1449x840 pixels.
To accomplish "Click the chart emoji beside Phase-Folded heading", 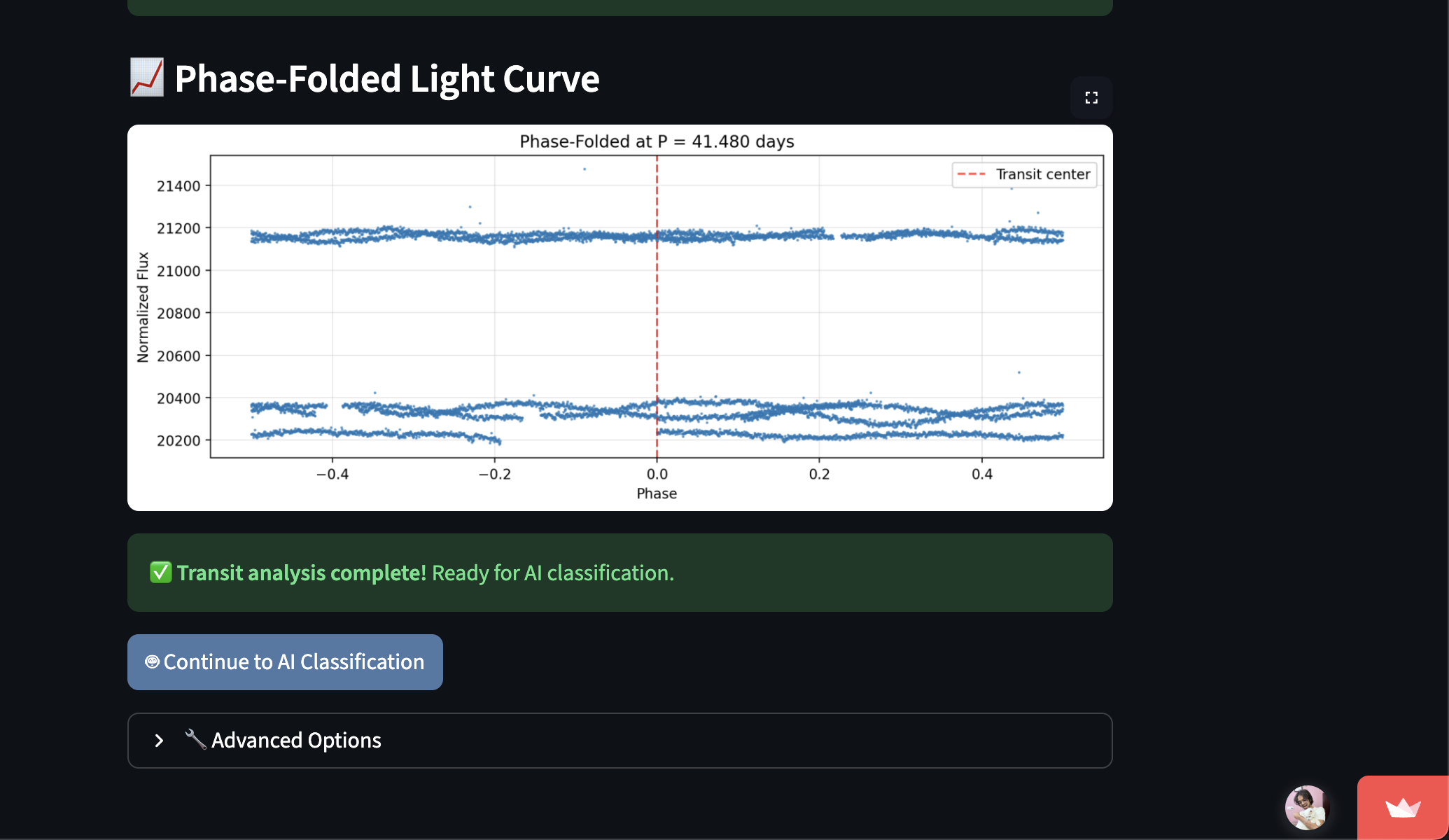I will 147,78.
